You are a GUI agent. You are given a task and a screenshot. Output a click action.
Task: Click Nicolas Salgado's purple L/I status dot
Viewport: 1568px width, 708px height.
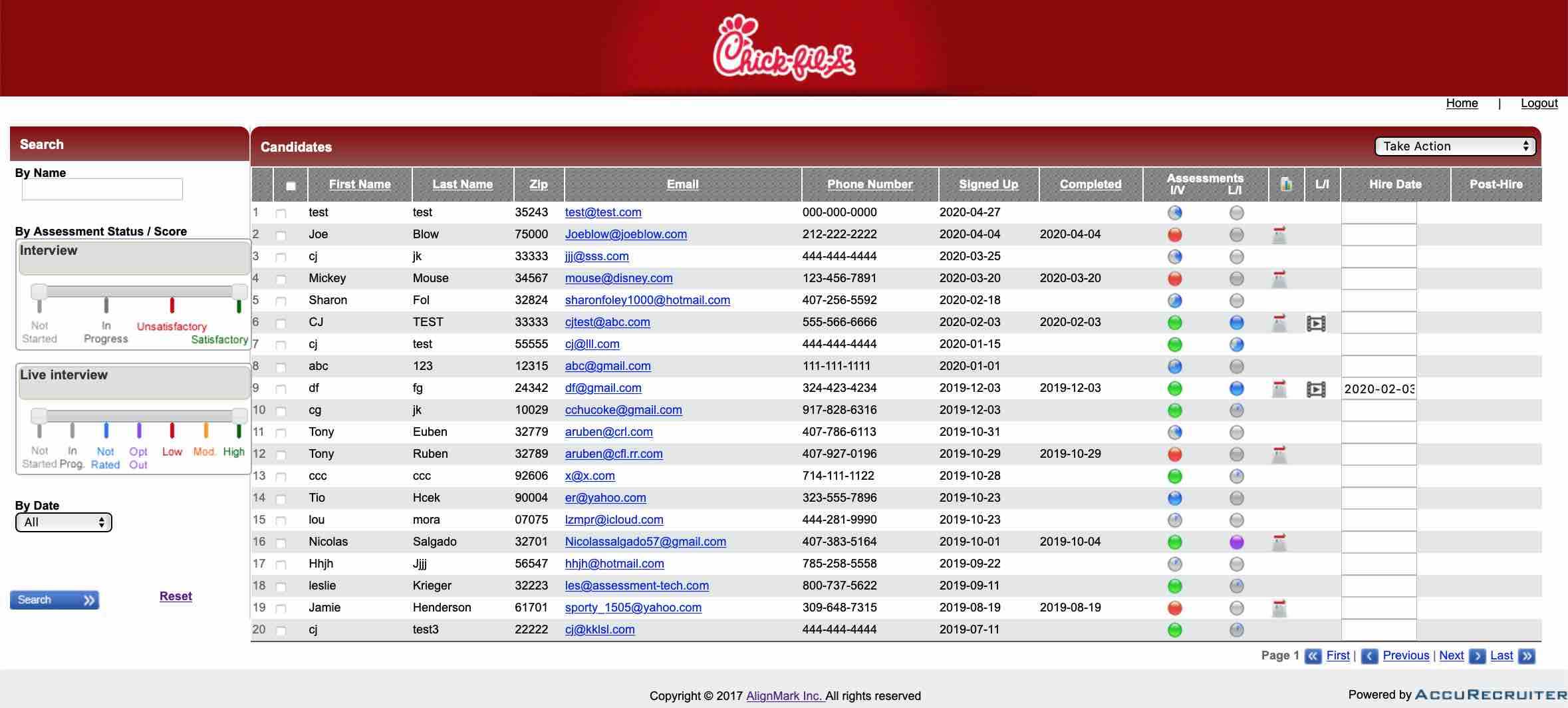[1236, 542]
